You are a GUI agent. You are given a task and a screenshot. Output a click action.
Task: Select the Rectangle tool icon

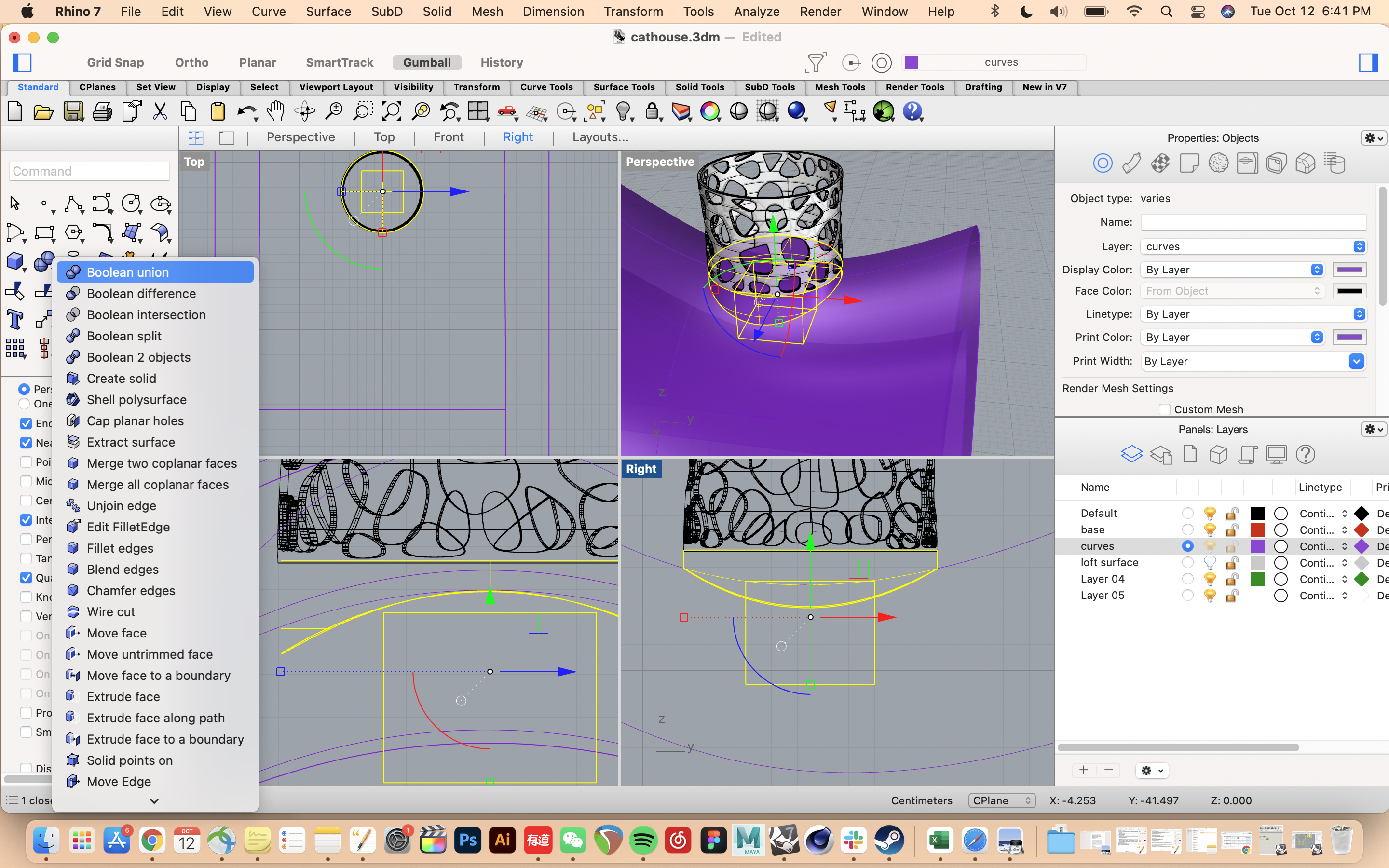click(x=44, y=233)
